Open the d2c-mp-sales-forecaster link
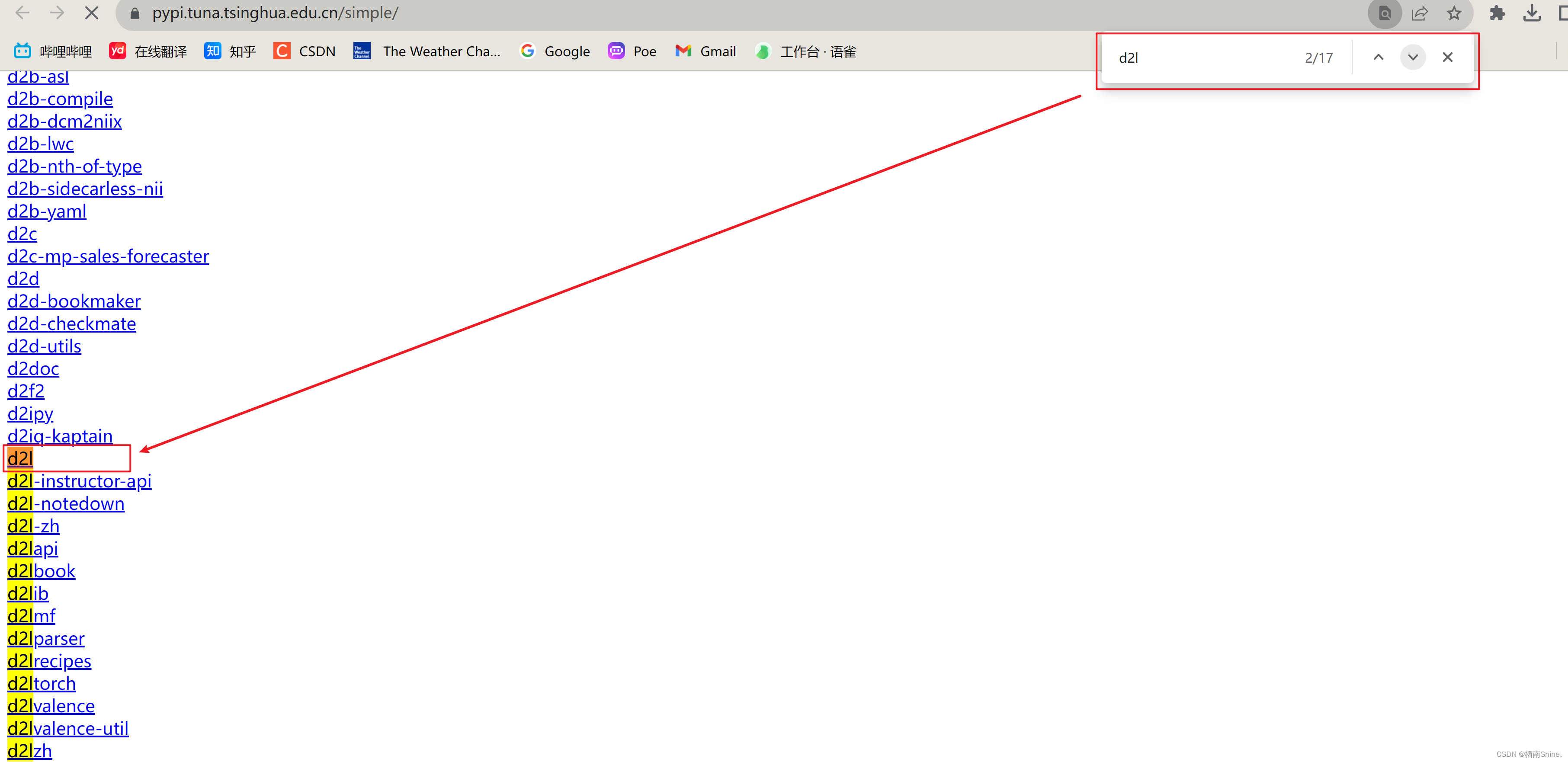This screenshot has width=1568, height=762. coord(108,256)
